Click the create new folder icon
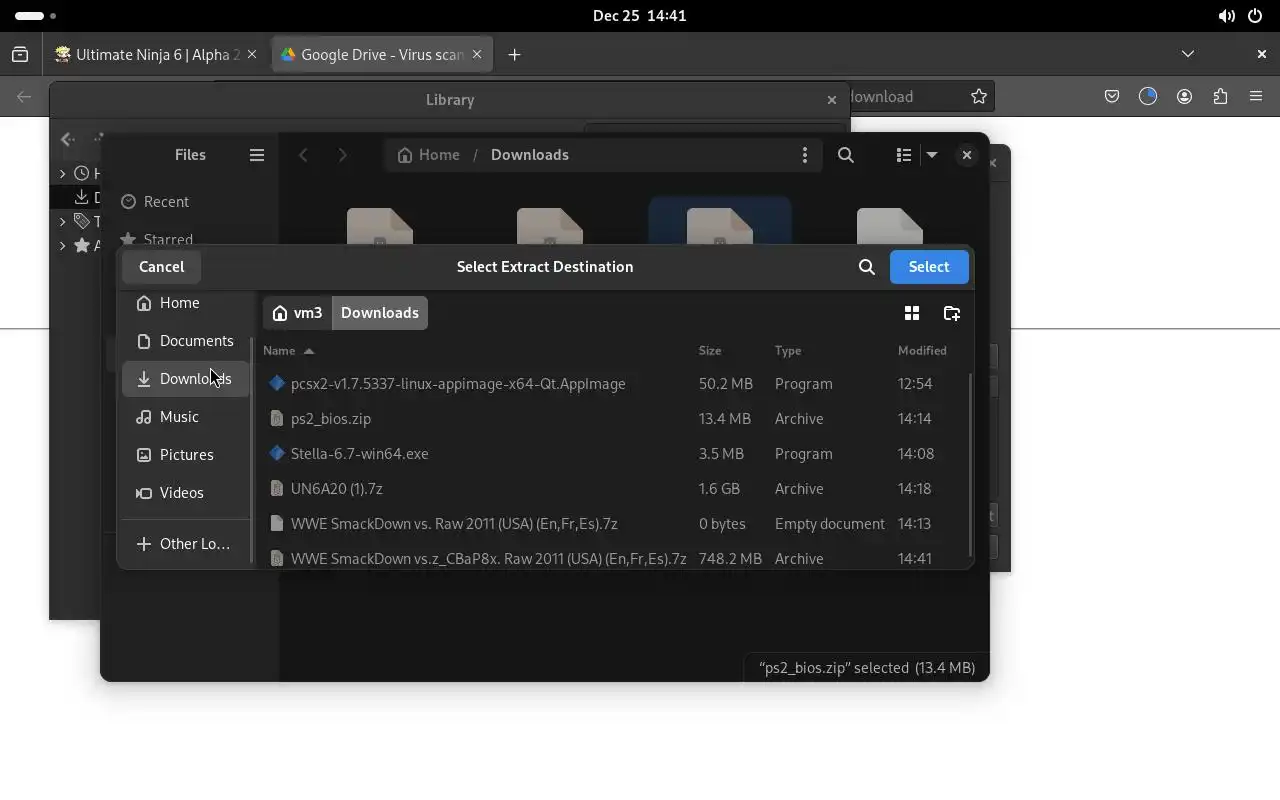This screenshot has width=1280, height=800. [x=952, y=313]
